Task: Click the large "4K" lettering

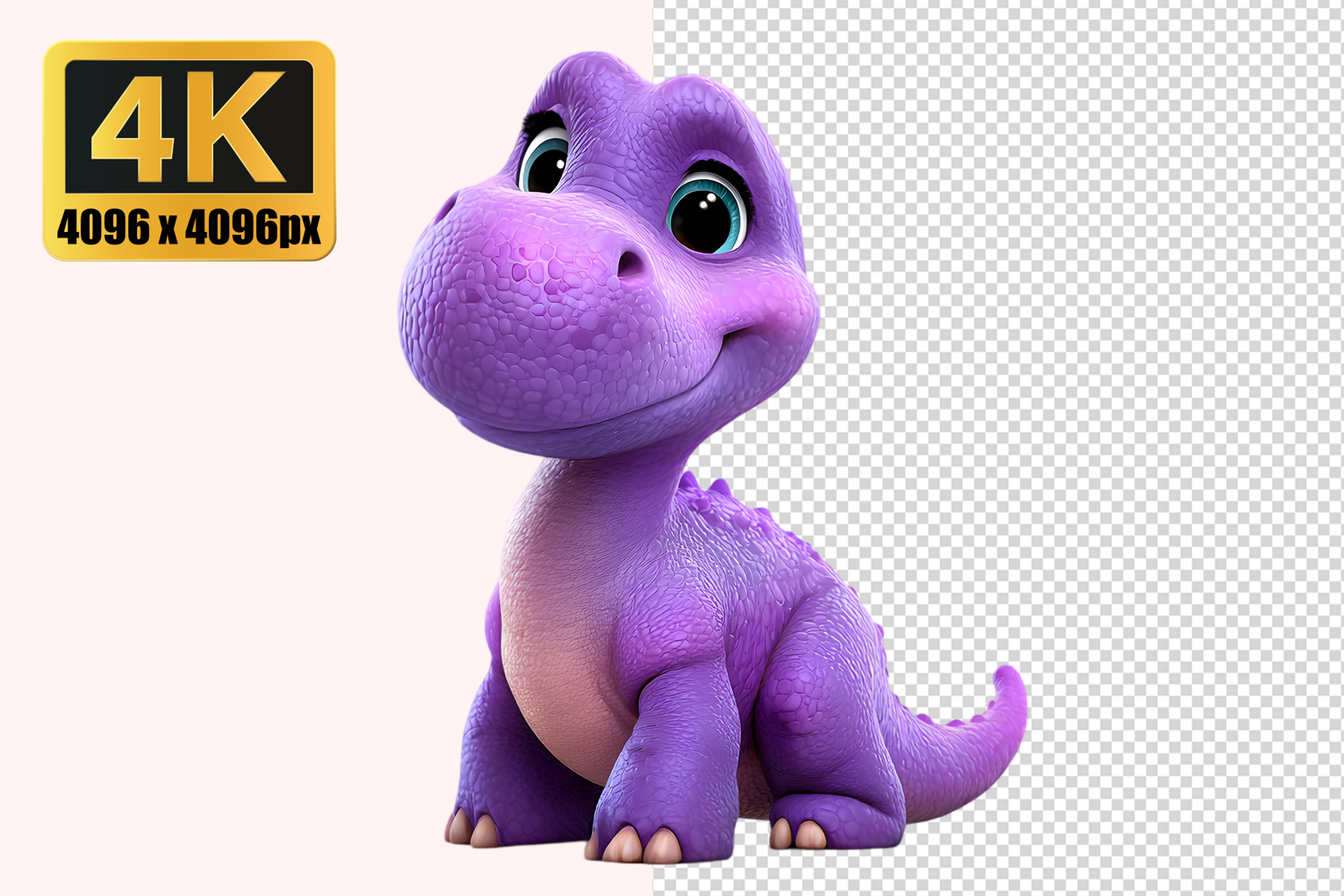Action: (x=189, y=125)
